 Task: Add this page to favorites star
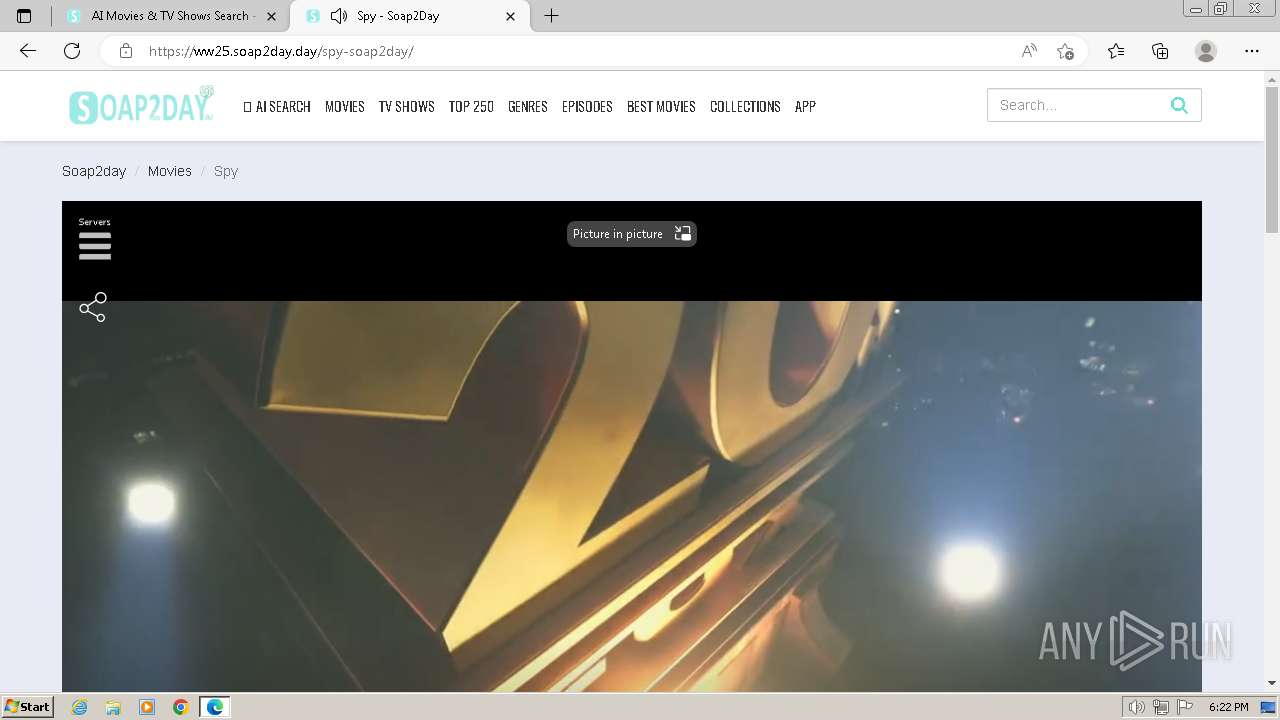tap(1065, 51)
